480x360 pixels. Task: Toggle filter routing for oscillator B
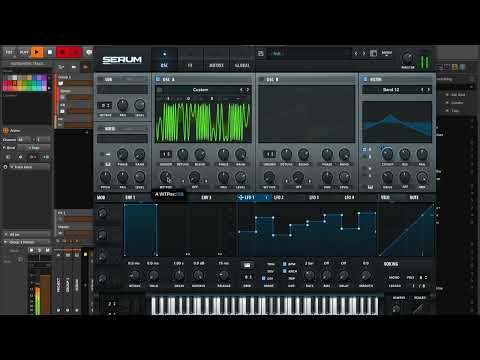[x=365, y=157]
